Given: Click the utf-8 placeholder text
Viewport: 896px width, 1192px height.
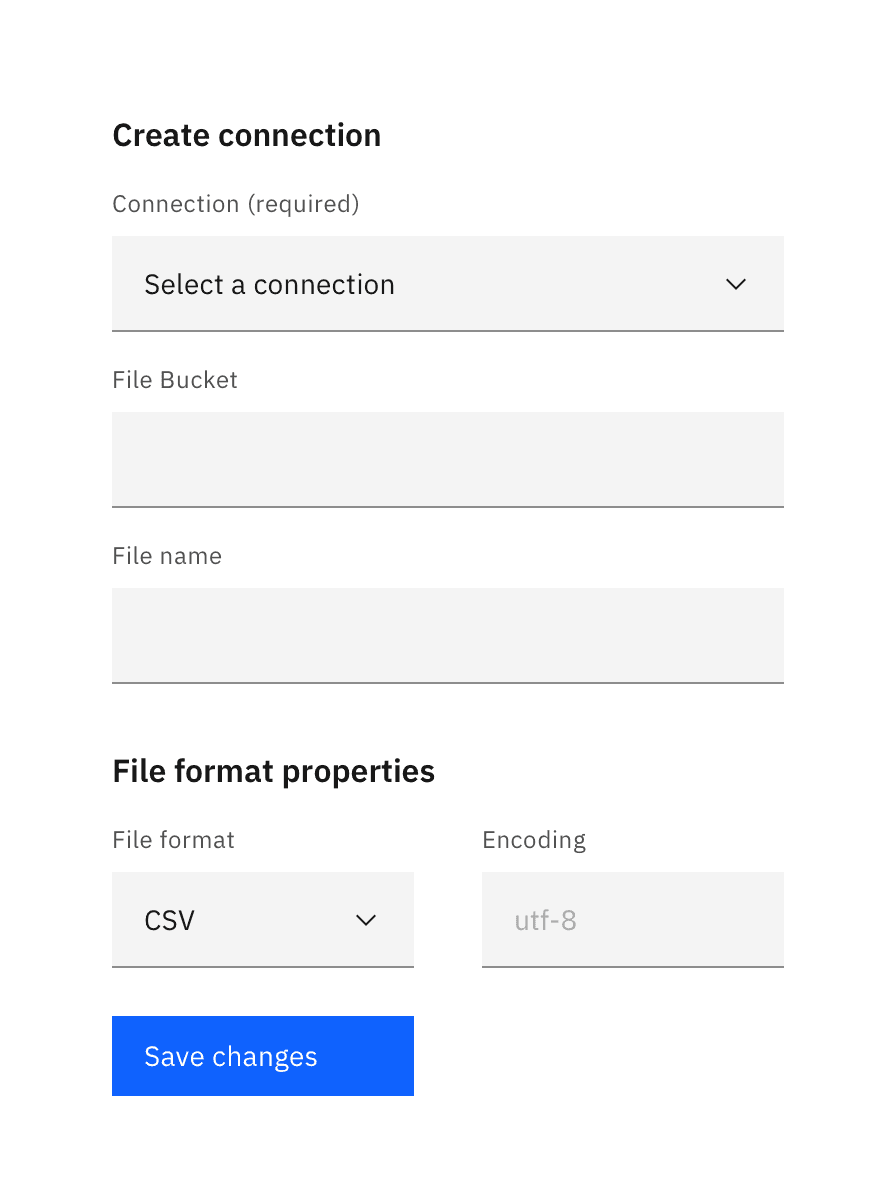Looking at the screenshot, I should (x=545, y=920).
